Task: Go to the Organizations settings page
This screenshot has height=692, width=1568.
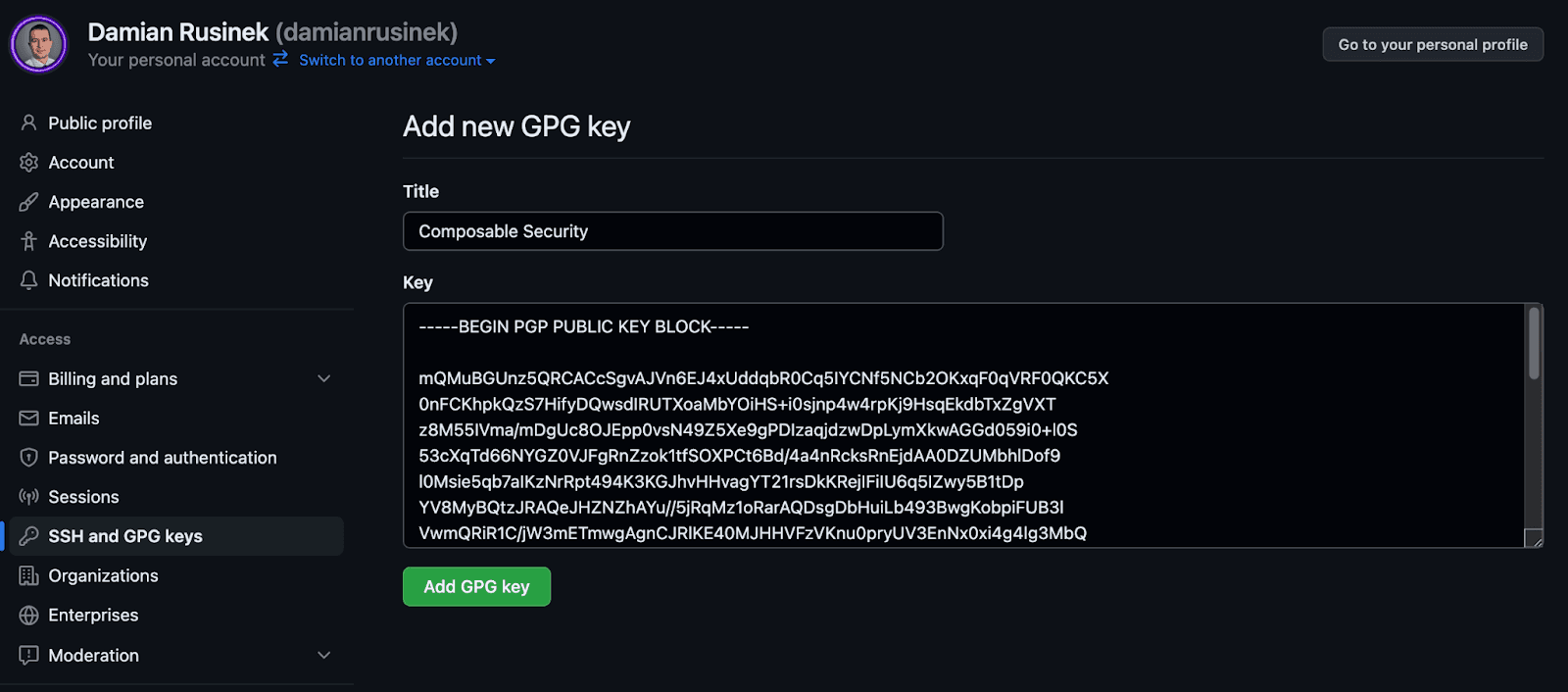Action: [x=103, y=575]
